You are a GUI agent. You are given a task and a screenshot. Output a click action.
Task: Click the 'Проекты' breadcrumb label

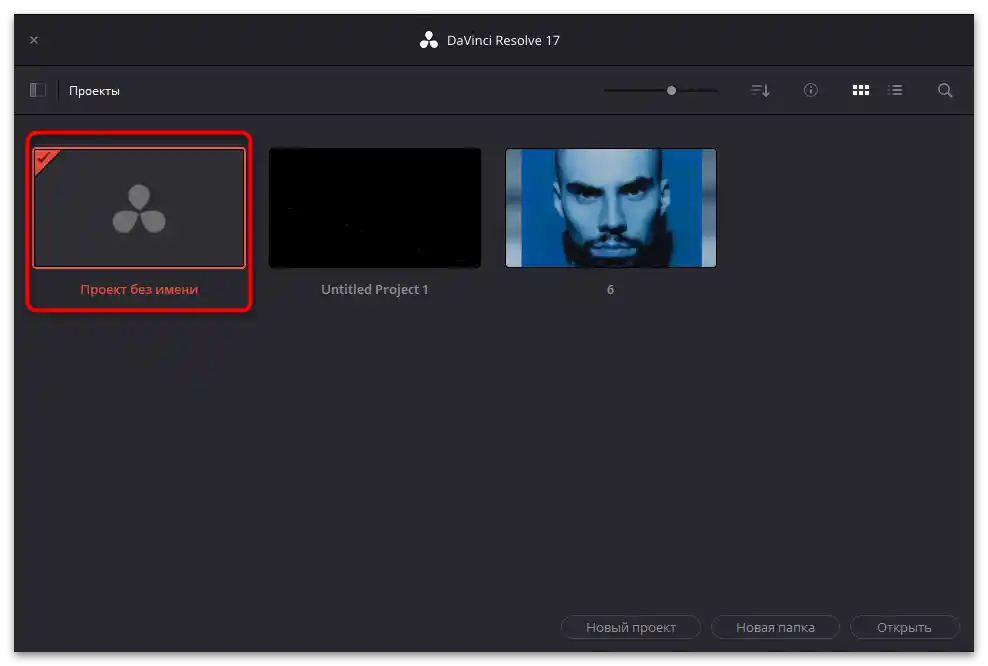pos(95,91)
